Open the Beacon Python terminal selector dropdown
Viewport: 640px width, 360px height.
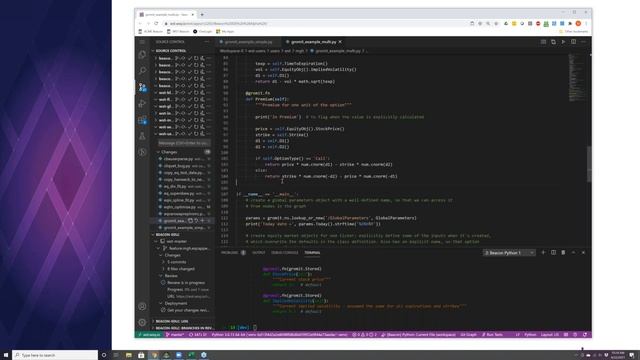509,253
